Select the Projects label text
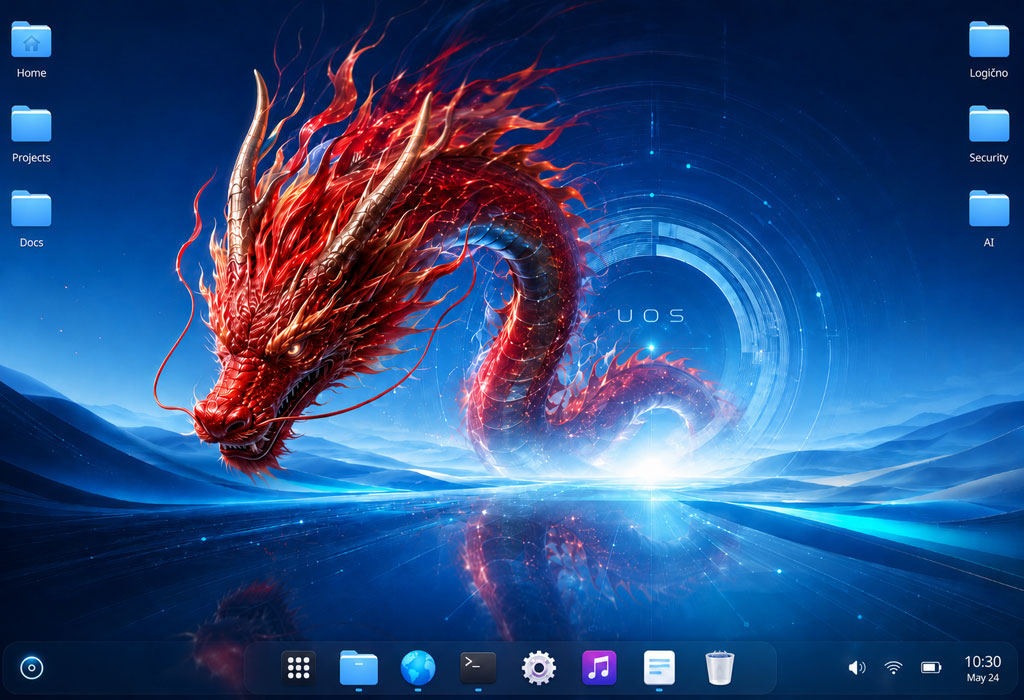This screenshot has width=1024, height=700. tap(31, 158)
